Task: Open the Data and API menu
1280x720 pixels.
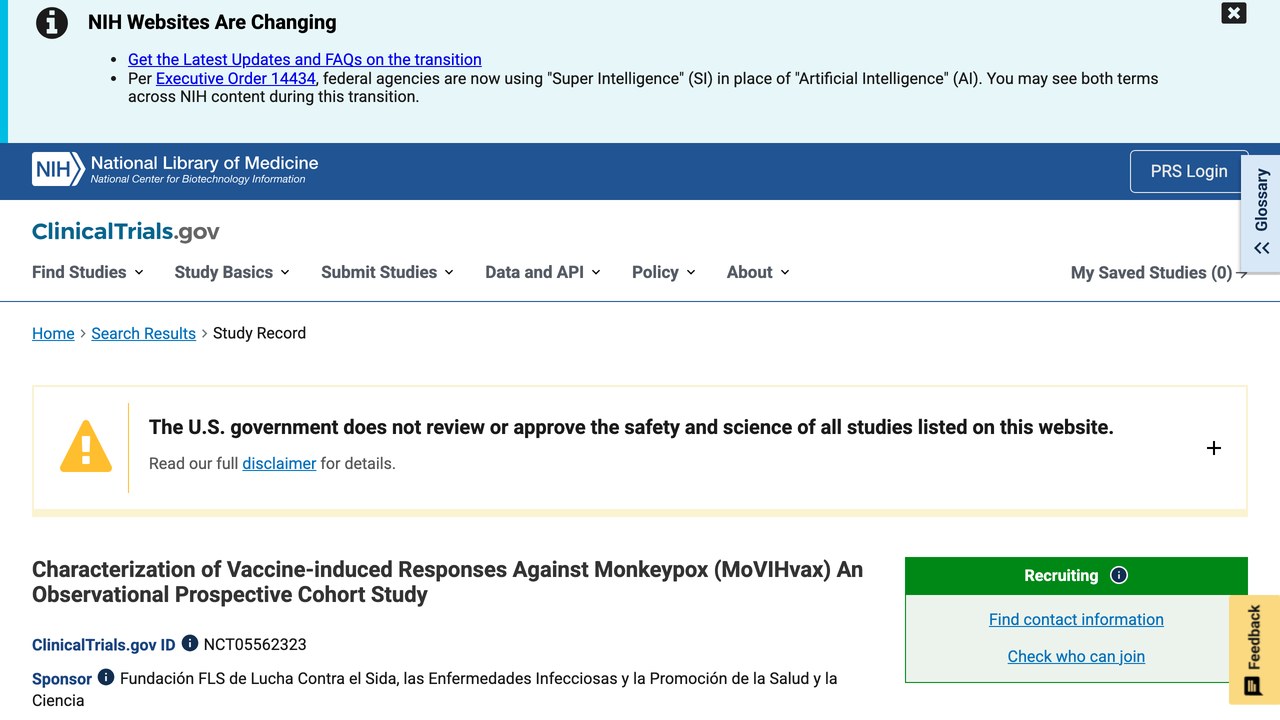Action: (543, 272)
